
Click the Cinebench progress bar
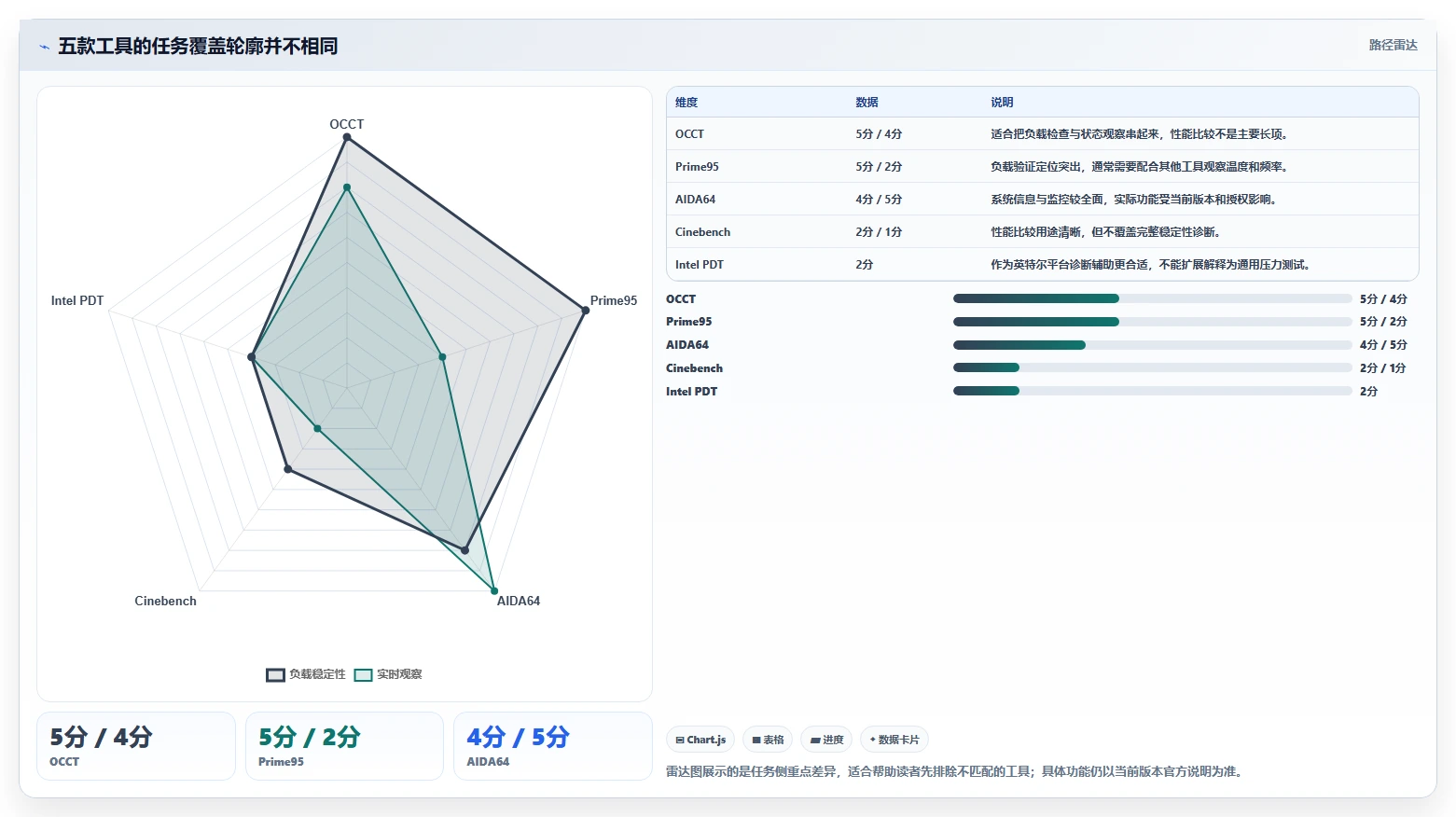point(1152,368)
